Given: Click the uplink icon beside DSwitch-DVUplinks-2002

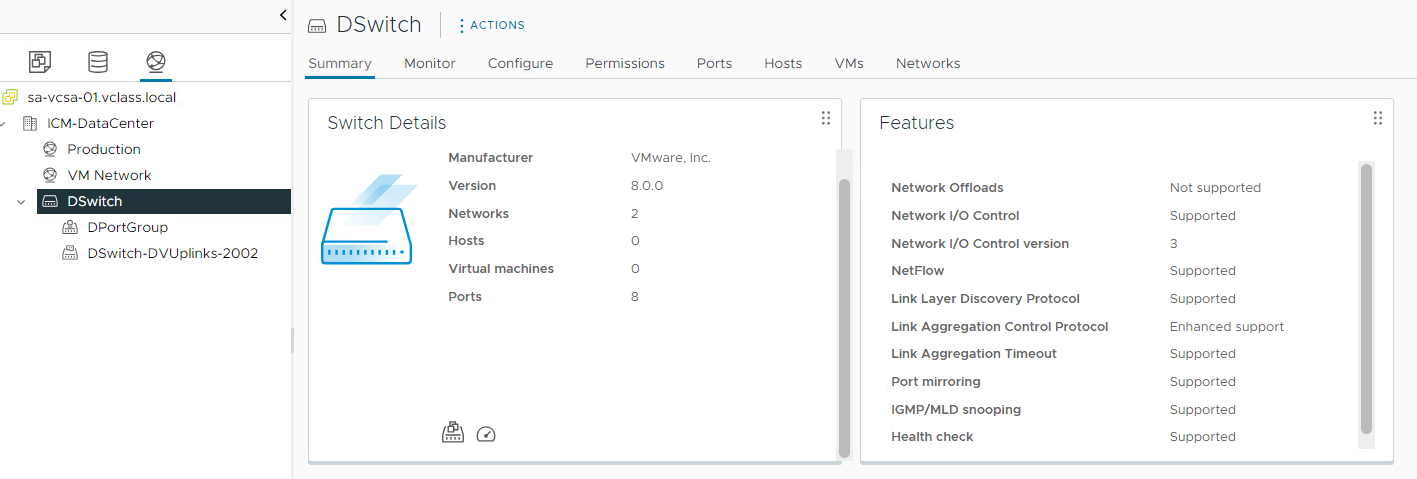Looking at the screenshot, I should [x=70, y=253].
